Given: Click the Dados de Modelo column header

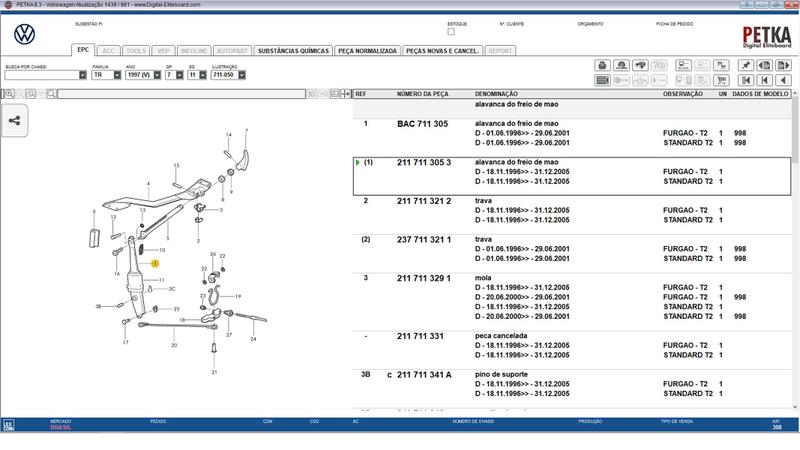Looking at the screenshot, I should [760, 94].
